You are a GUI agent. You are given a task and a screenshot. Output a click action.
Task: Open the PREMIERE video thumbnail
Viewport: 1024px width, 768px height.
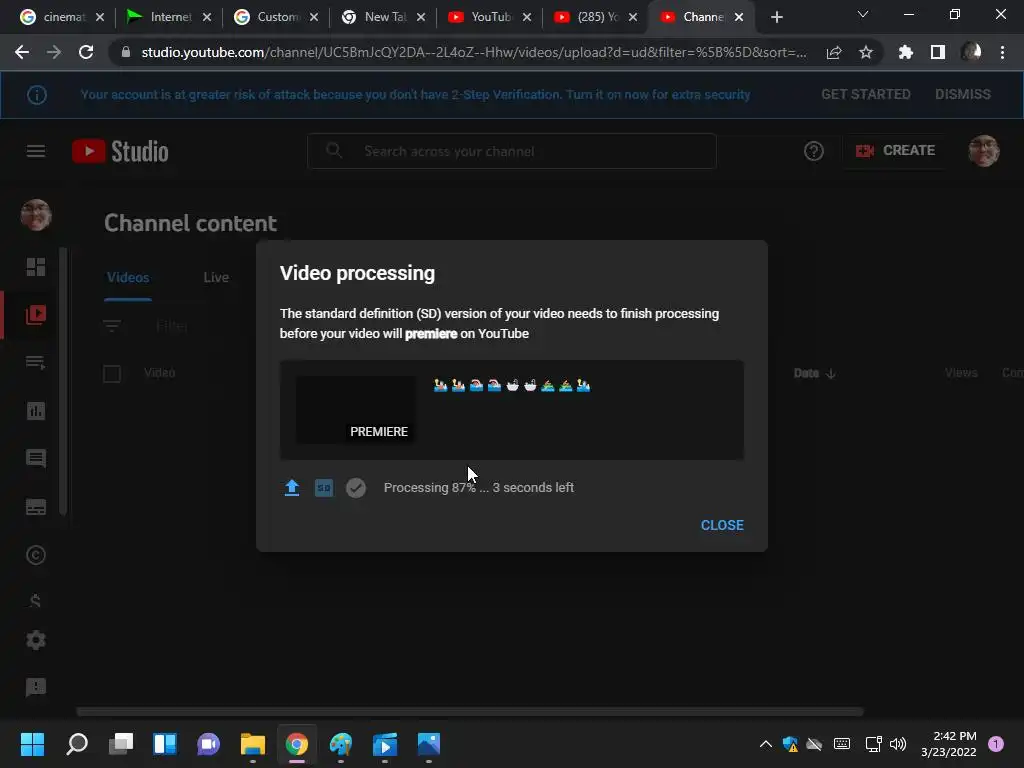pyautogui.click(x=355, y=409)
